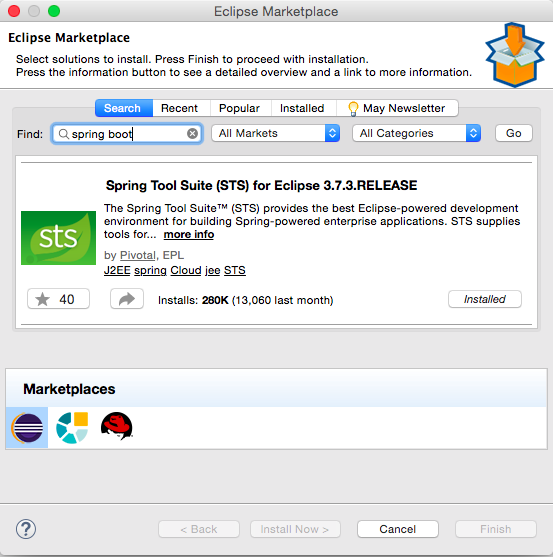
Task: Click the Installed button for STS
Action: click(x=485, y=299)
